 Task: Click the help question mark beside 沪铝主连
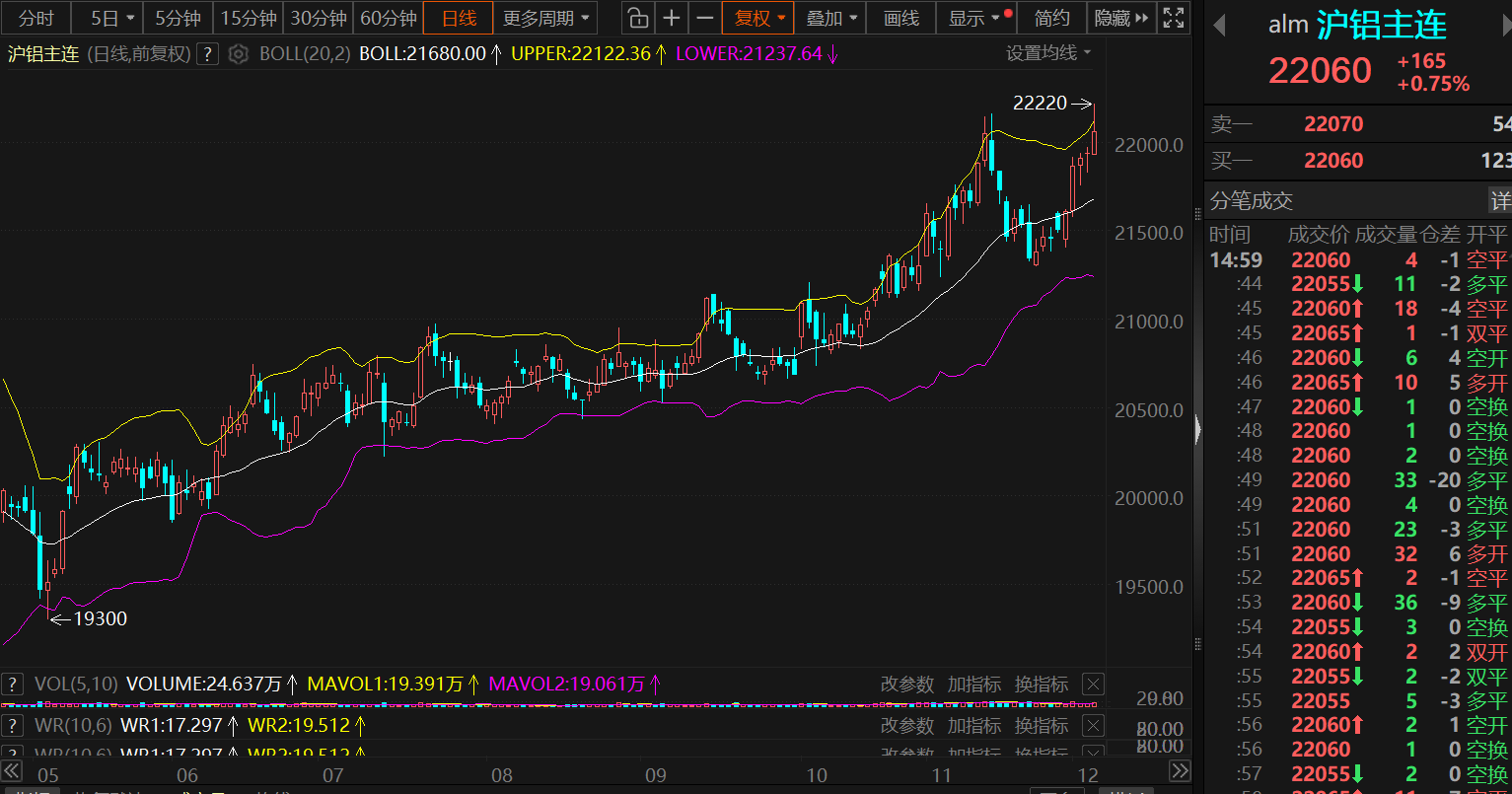(206, 54)
